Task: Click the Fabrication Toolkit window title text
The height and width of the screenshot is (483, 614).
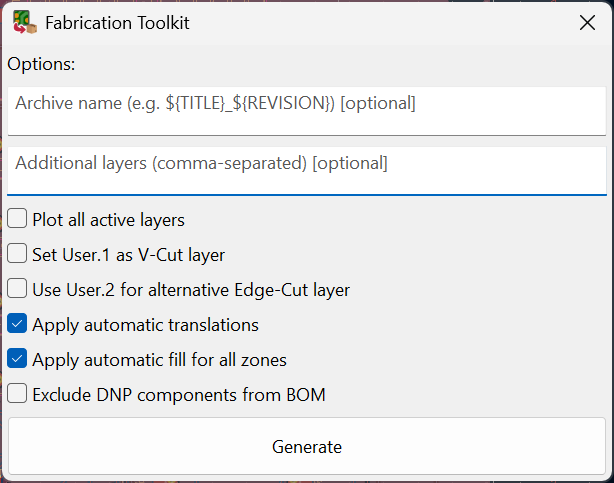Action: pos(117,22)
